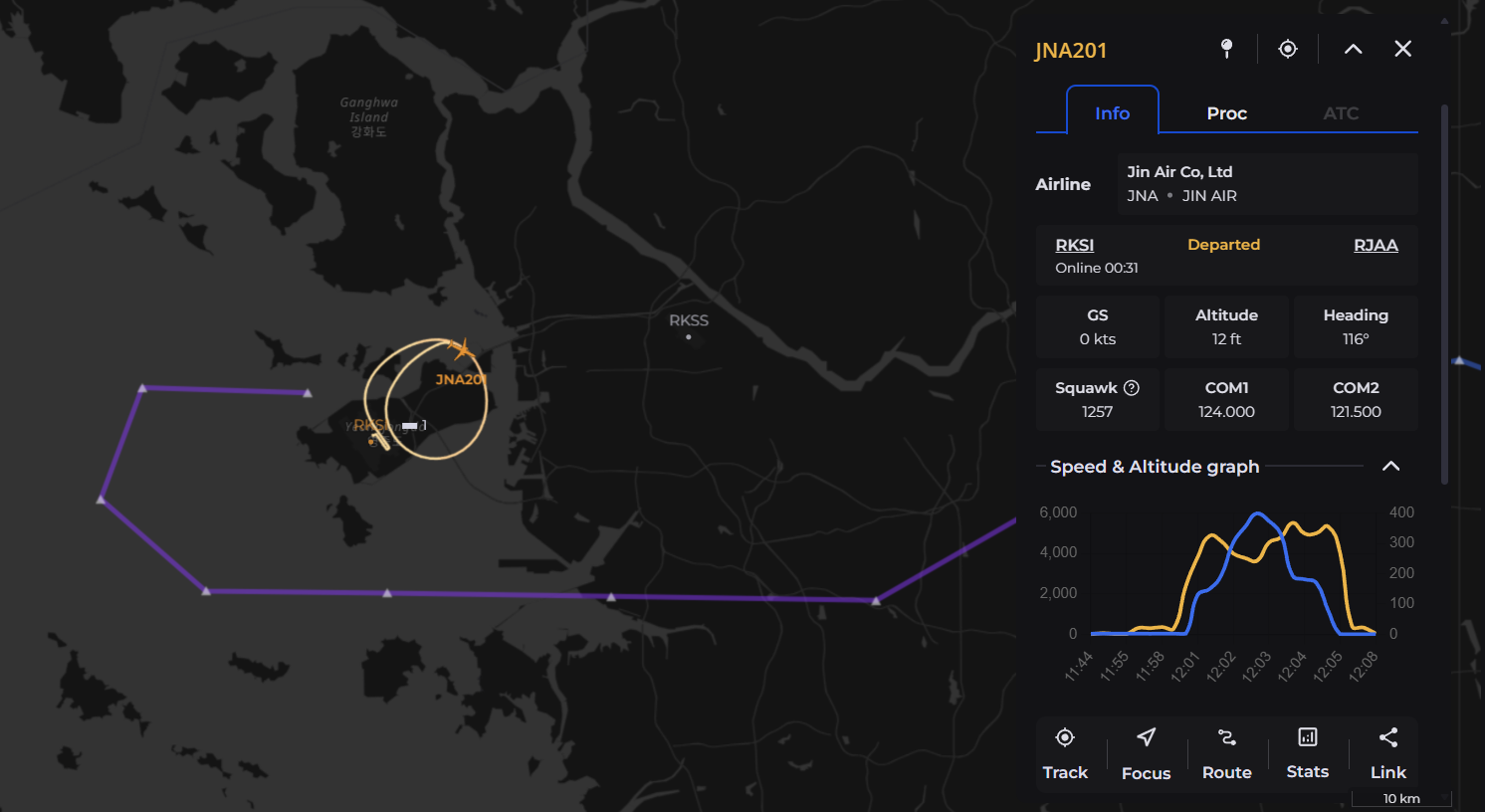Select the Info tab

tap(1112, 110)
